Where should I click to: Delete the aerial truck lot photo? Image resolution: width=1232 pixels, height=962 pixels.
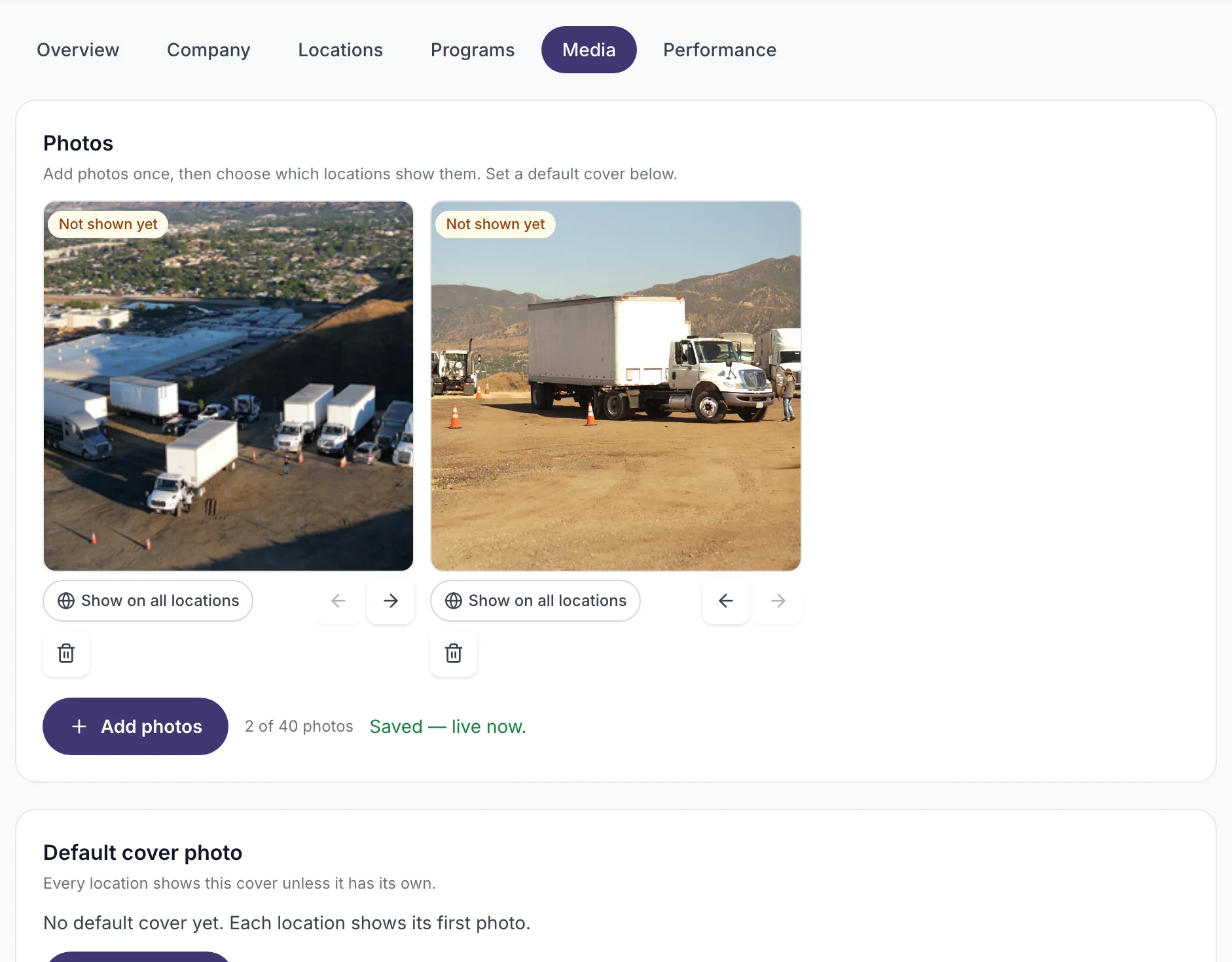click(x=66, y=653)
